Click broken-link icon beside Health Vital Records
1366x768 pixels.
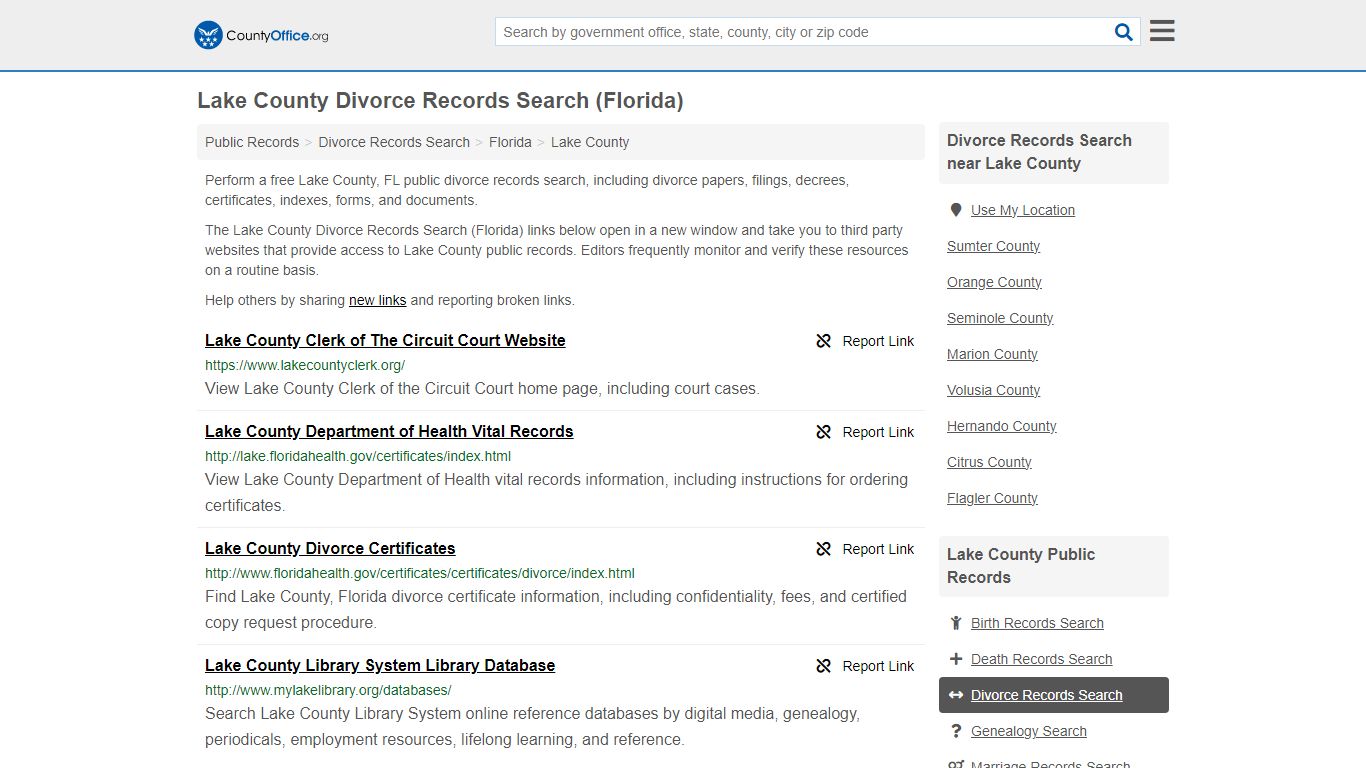(824, 432)
